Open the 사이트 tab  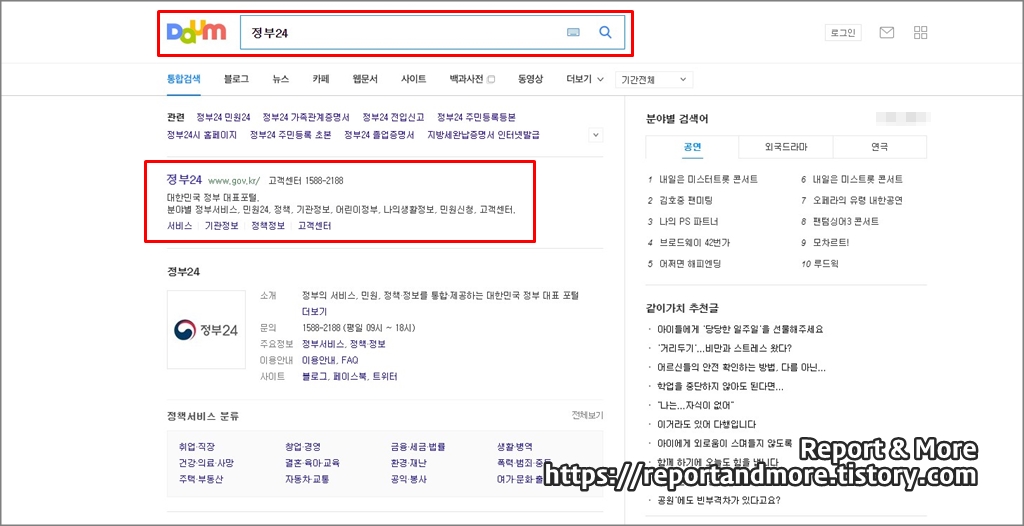413,79
